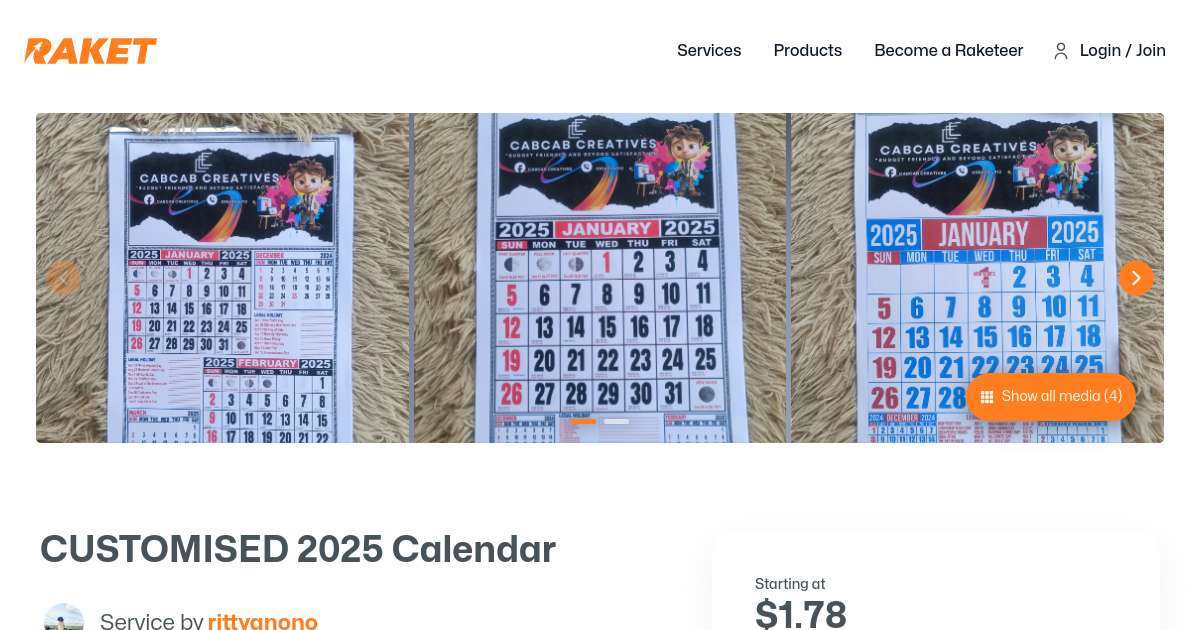The width and height of the screenshot is (1200, 630).
Task: Open the Raket logo home link
Action: [90, 51]
